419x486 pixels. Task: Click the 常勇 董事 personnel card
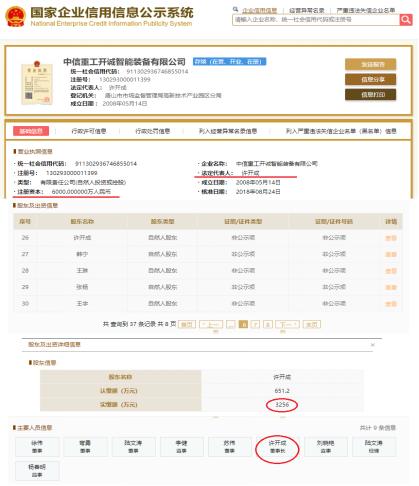85,447
